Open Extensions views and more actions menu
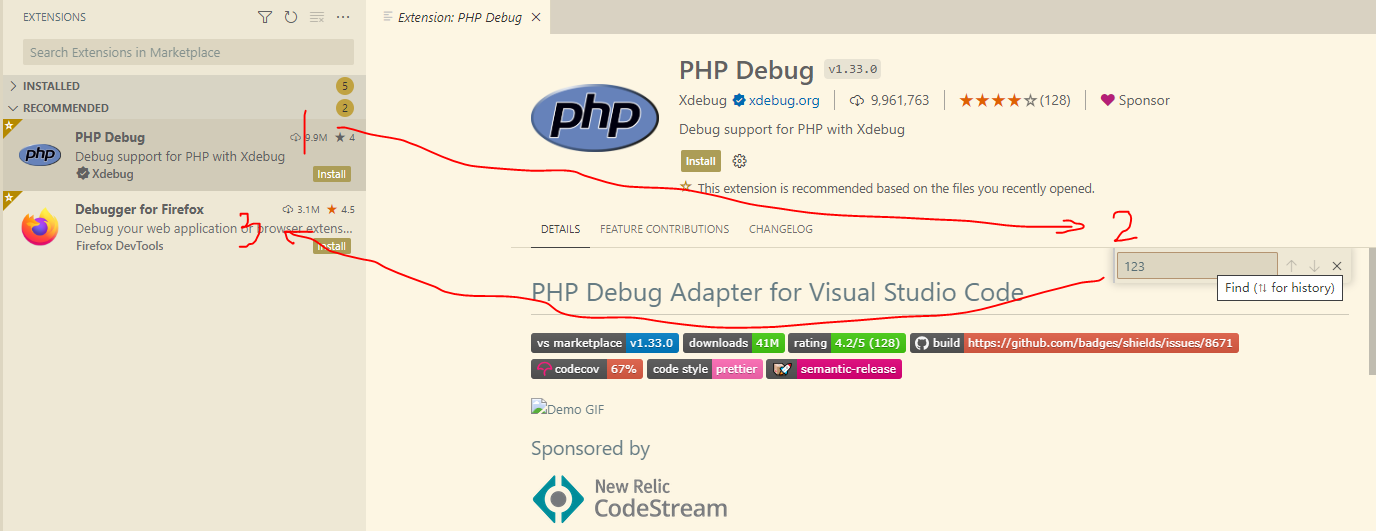The image size is (1376, 531). point(344,17)
